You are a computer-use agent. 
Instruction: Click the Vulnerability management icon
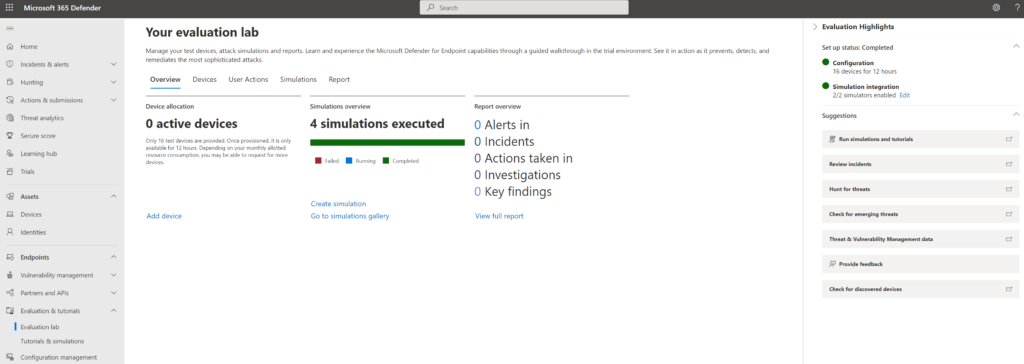point(10,275)
